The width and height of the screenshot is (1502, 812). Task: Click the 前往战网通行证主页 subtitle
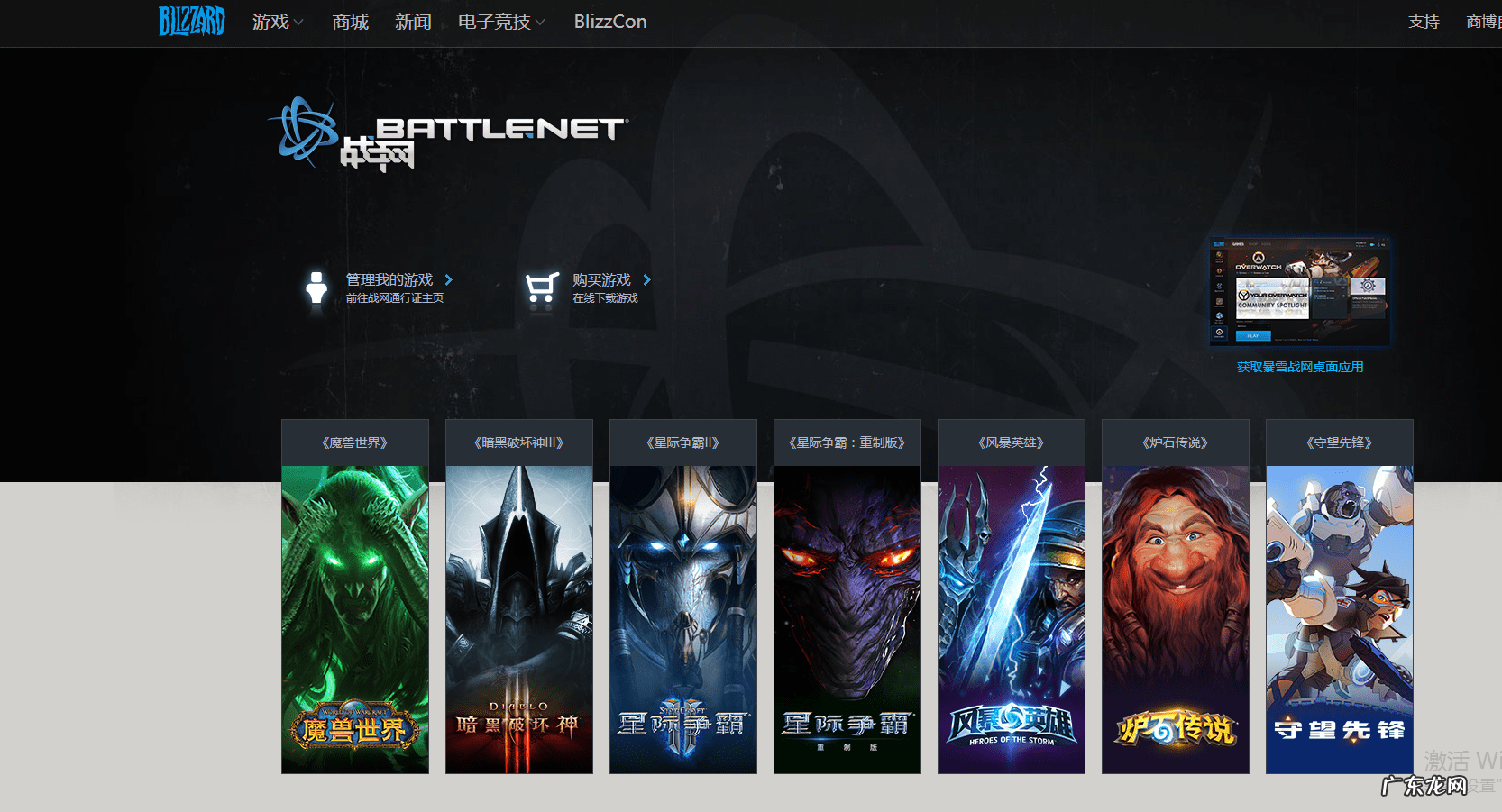tap(395, 298)
